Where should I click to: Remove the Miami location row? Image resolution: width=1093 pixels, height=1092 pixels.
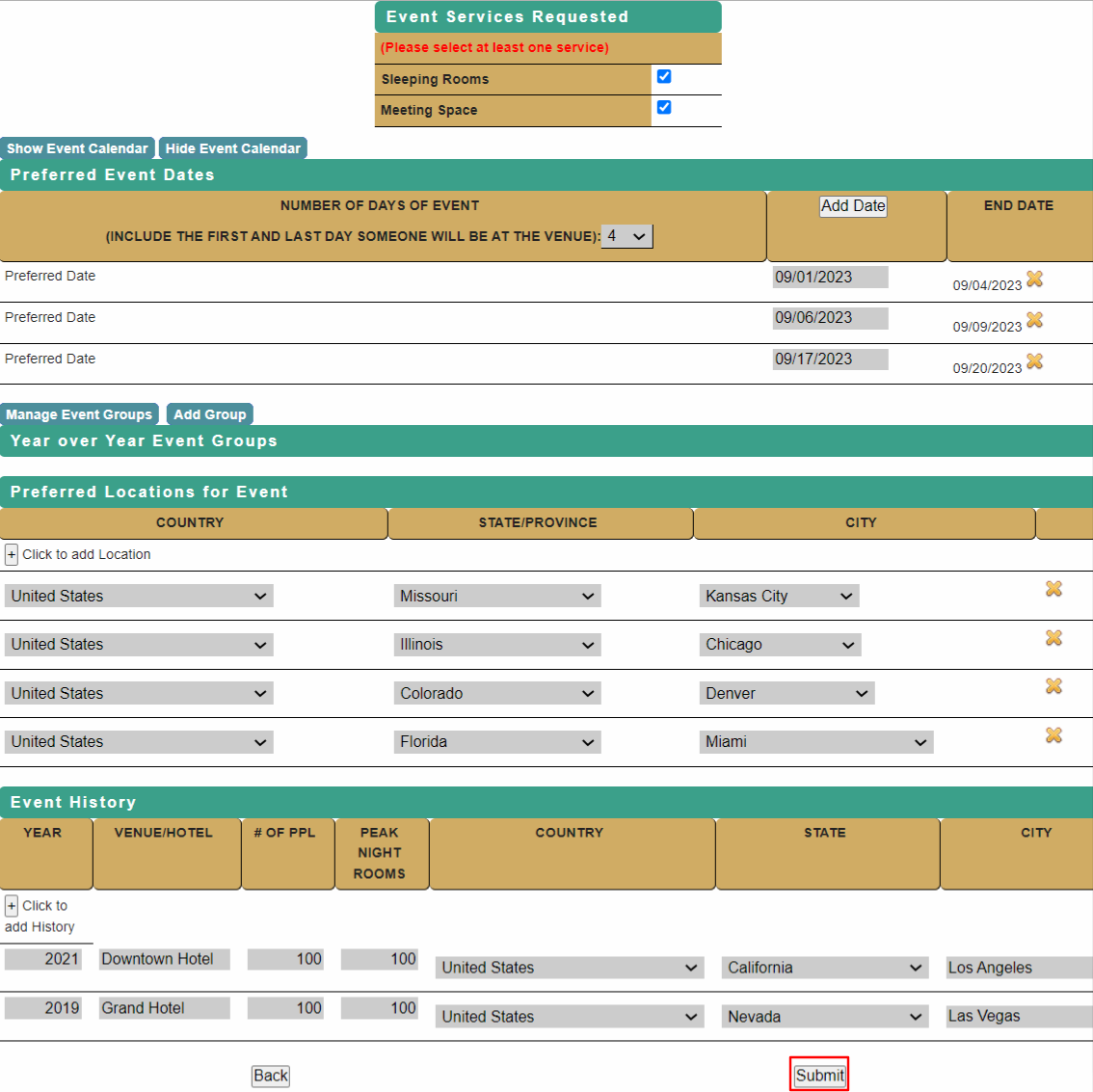click(1053, 735)
